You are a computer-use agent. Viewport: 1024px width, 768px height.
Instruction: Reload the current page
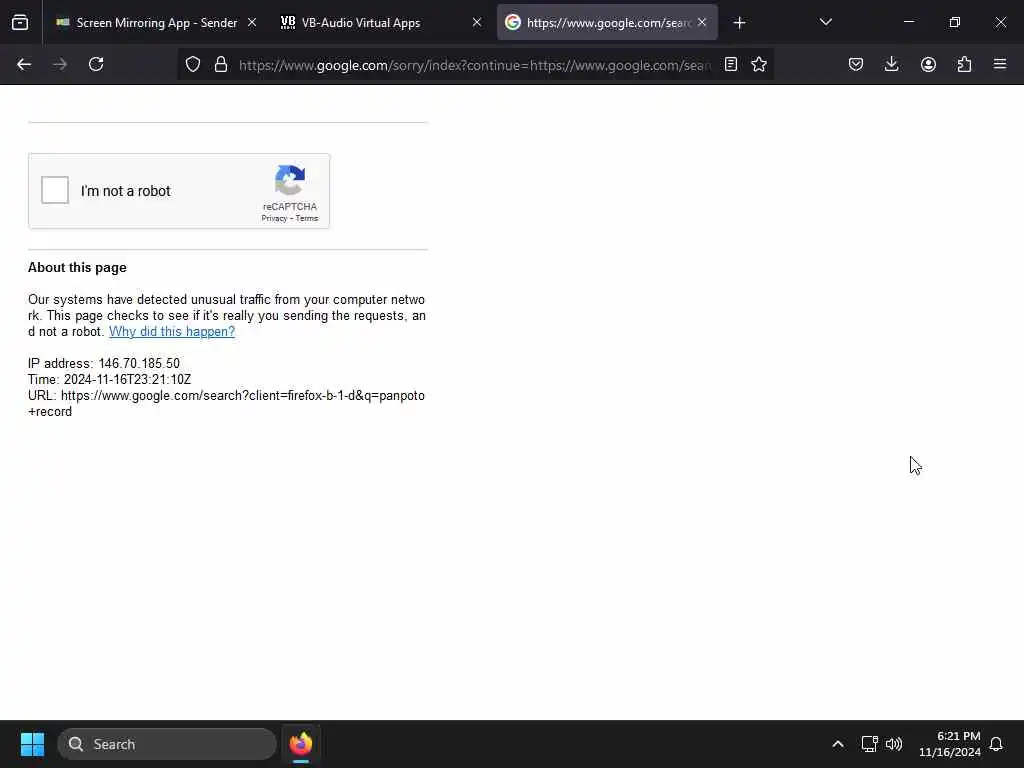click(x=96, y=64)
